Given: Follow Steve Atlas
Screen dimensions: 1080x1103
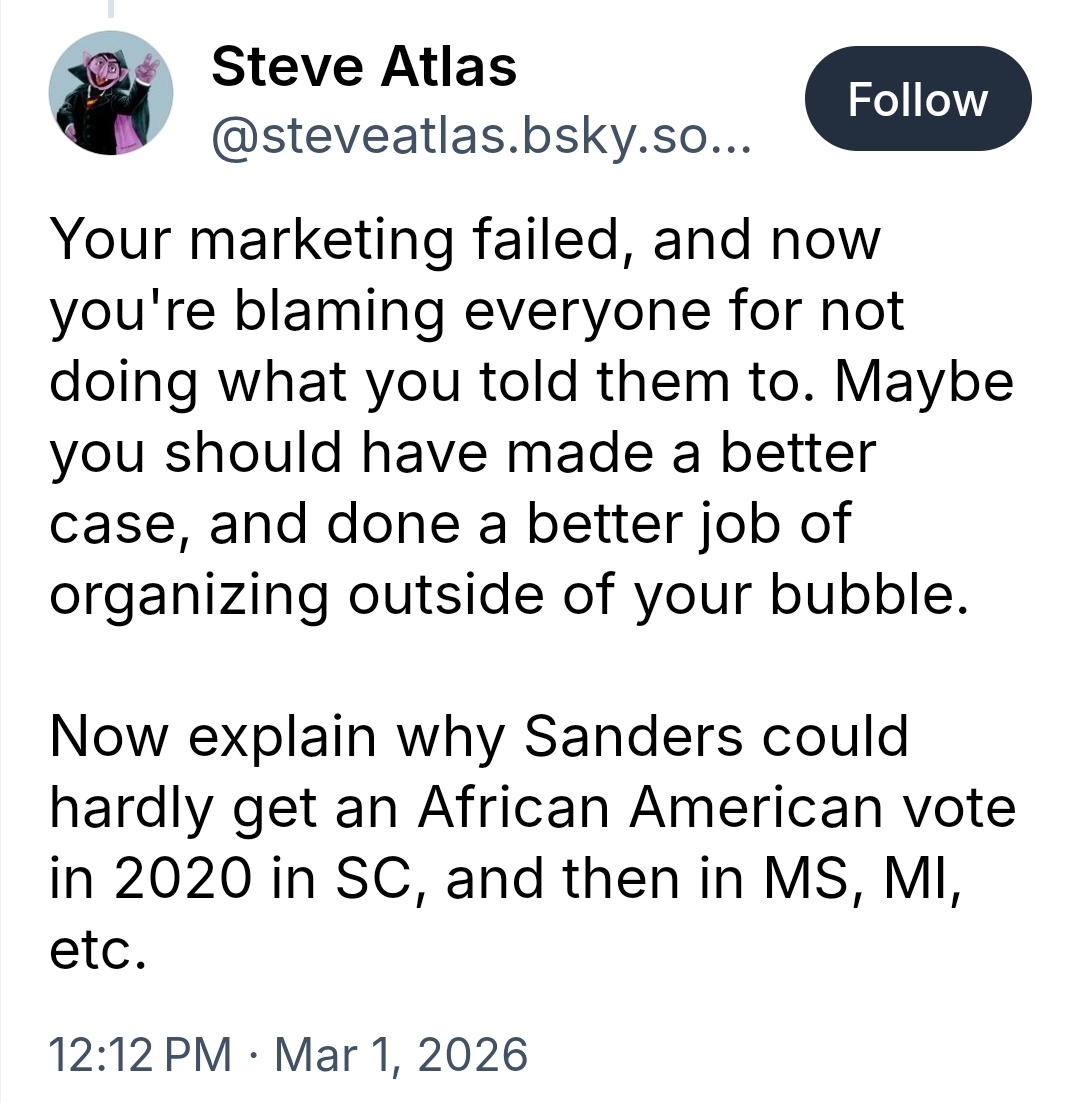Looking at the screenshot, I should coord(917,98).
